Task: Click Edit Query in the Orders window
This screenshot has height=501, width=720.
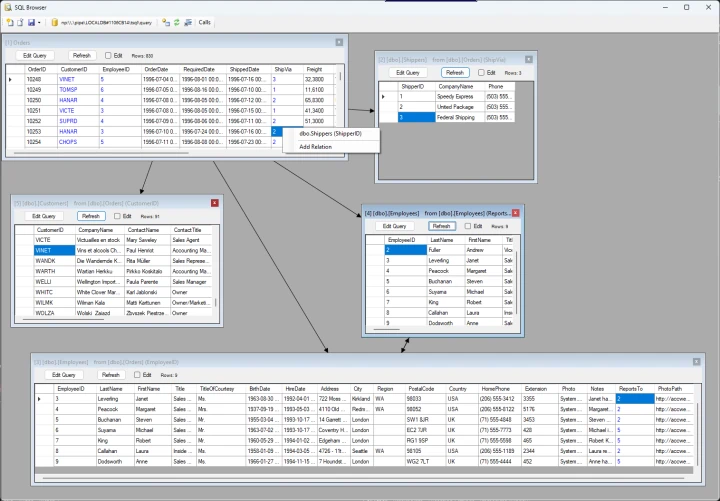Action: coord(35,56)
